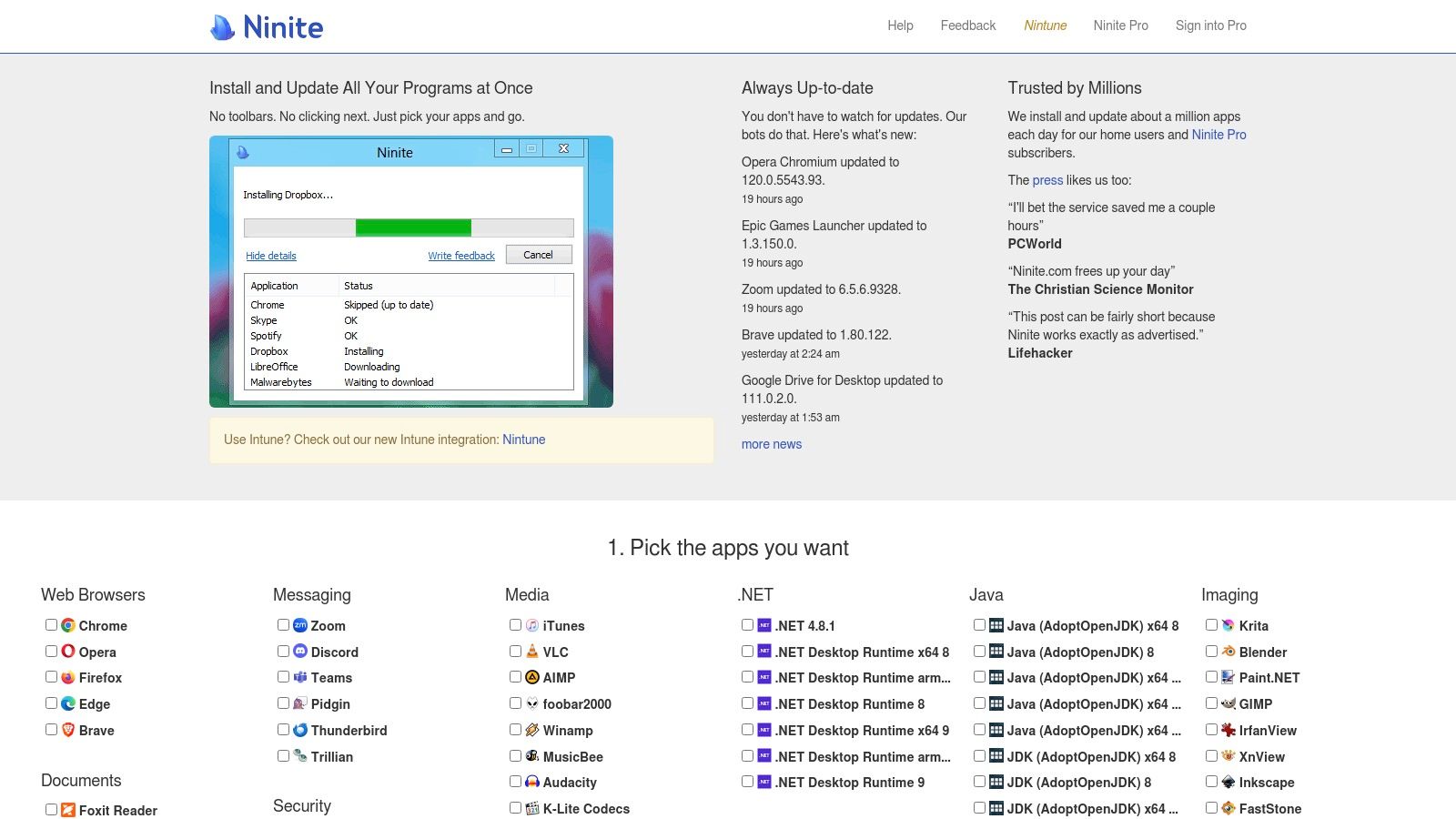Click the .NET 4.8.1 icon

(764, 625)
